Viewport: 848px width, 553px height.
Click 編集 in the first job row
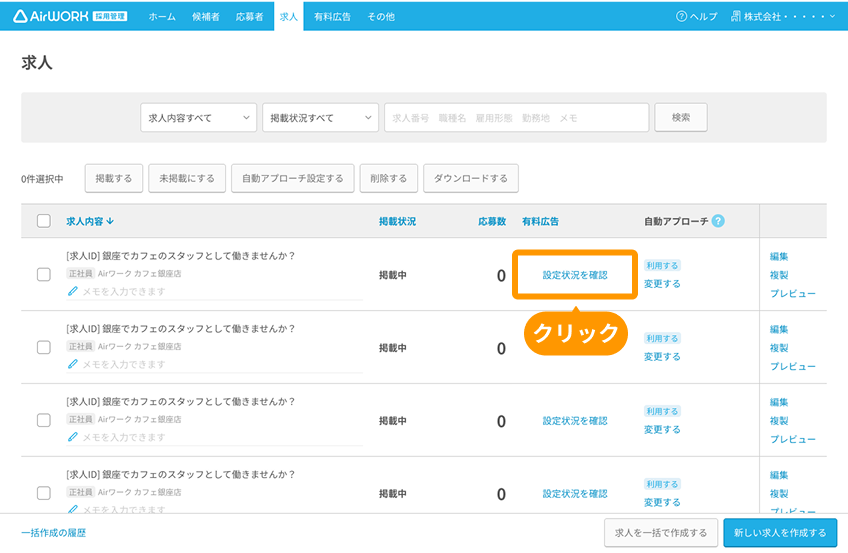pyautogui.click(x=779, y=257)
